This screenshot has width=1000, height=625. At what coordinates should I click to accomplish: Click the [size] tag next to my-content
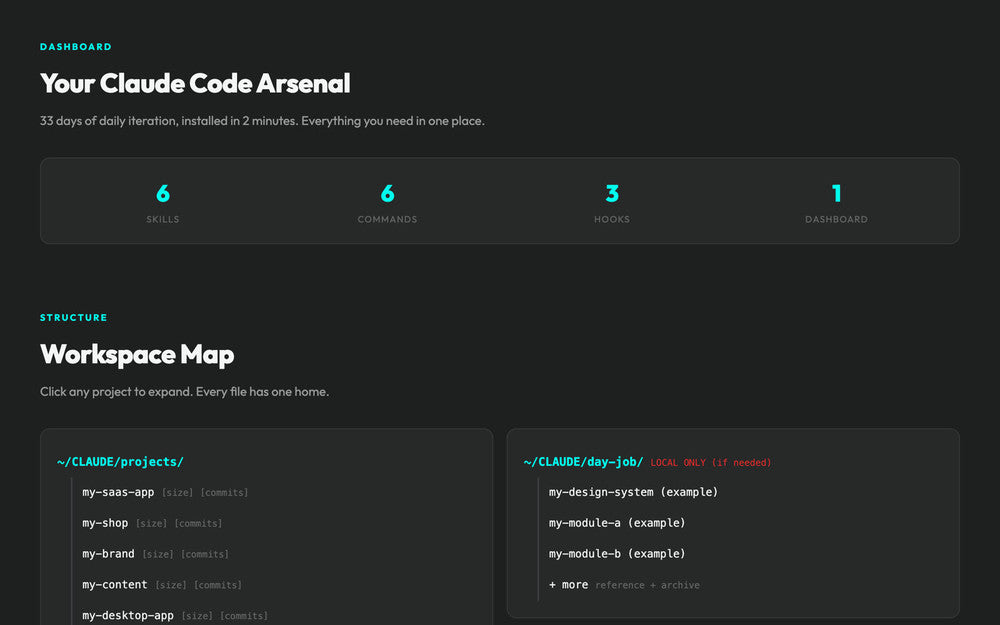pos(171,585)
